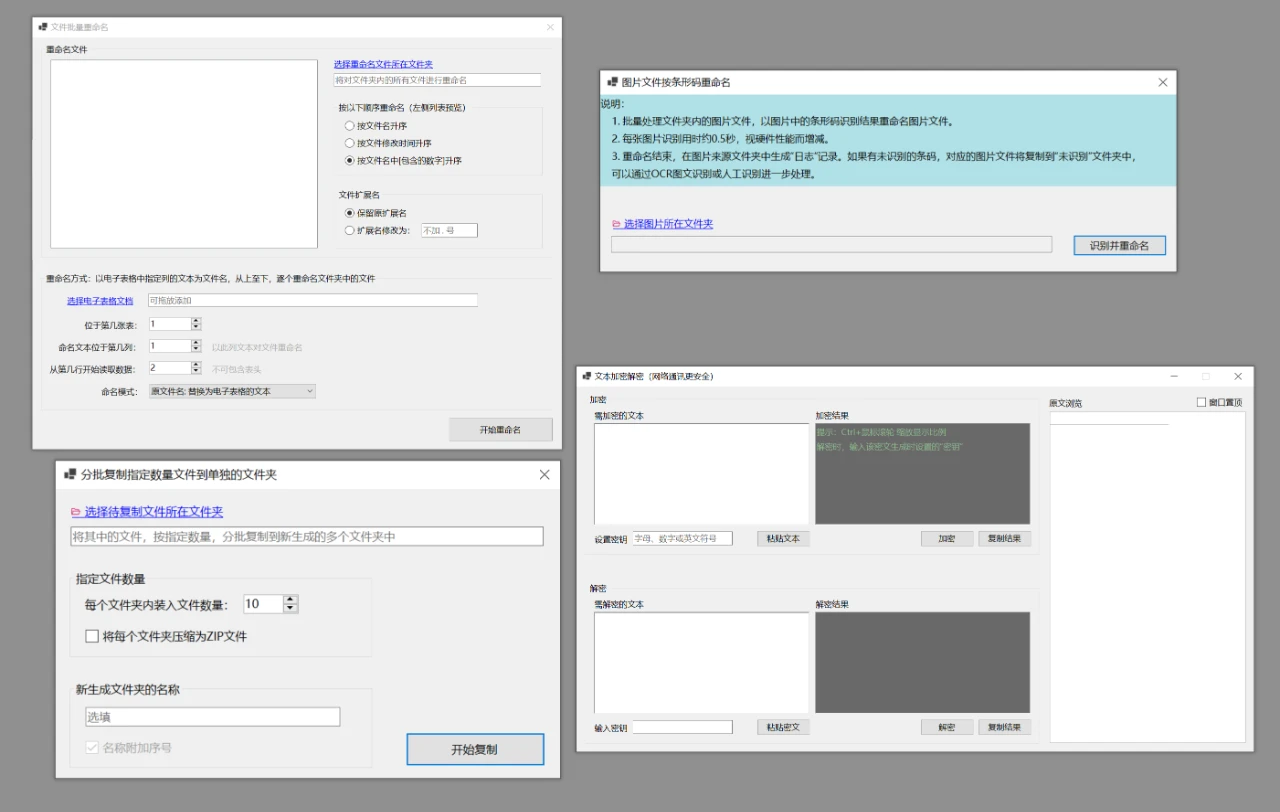
Task: Click the 加密结果 output panel
Action: (x=923, y=474)
